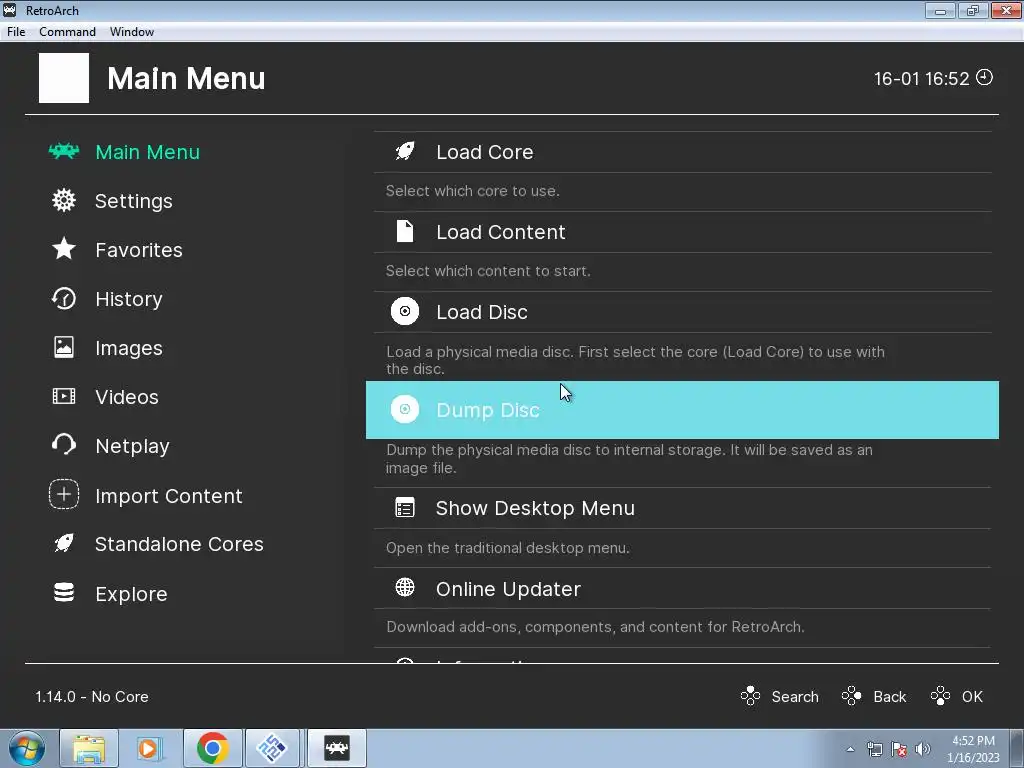Select the highlighted Dump Disc entry
This screenshot has width=1024, height=768.
click(682, 409)
